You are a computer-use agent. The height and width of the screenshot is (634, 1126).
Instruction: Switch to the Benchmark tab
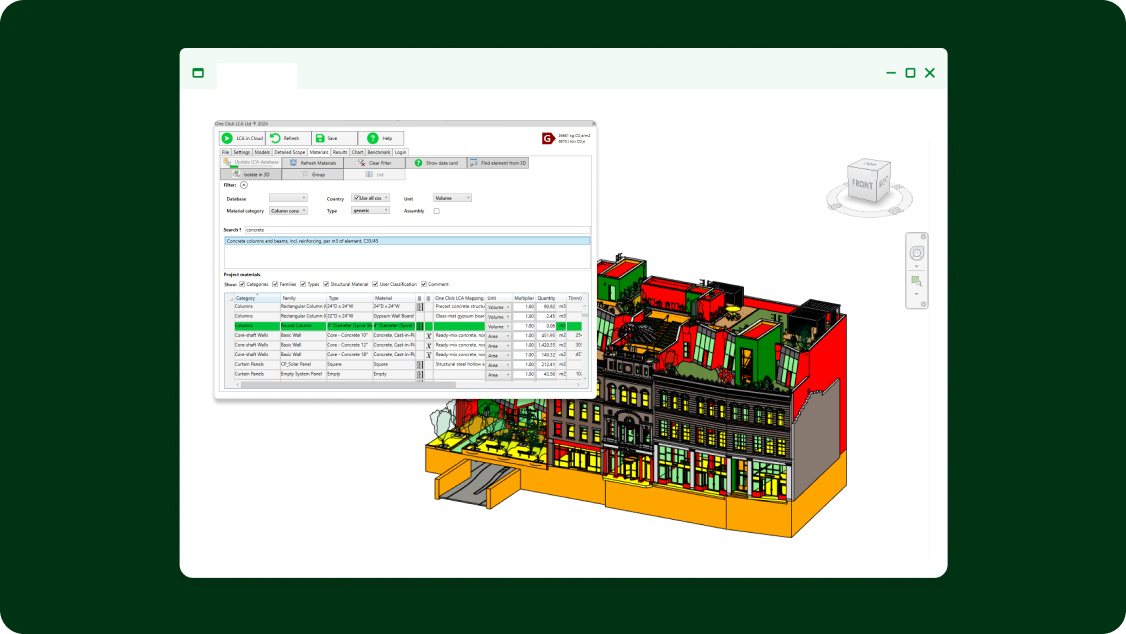tap(378, 152)
